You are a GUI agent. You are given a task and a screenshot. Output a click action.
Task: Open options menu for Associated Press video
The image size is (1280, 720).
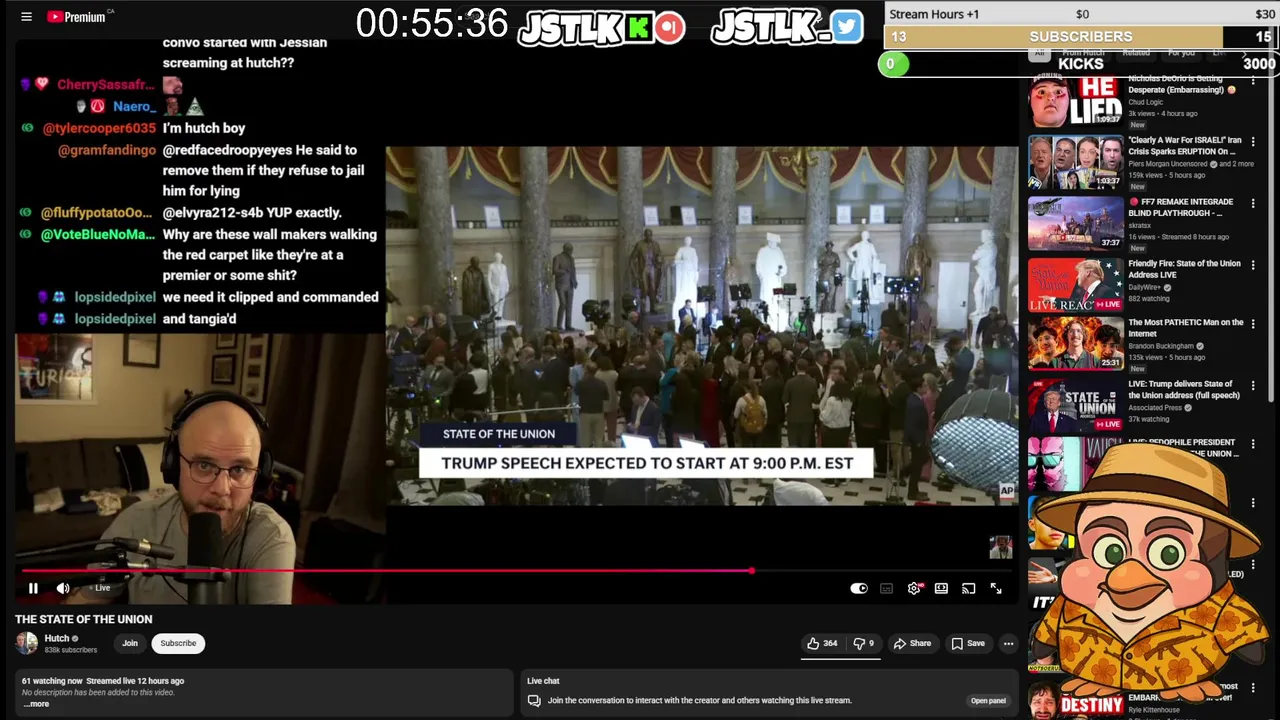pos(1253,386)
